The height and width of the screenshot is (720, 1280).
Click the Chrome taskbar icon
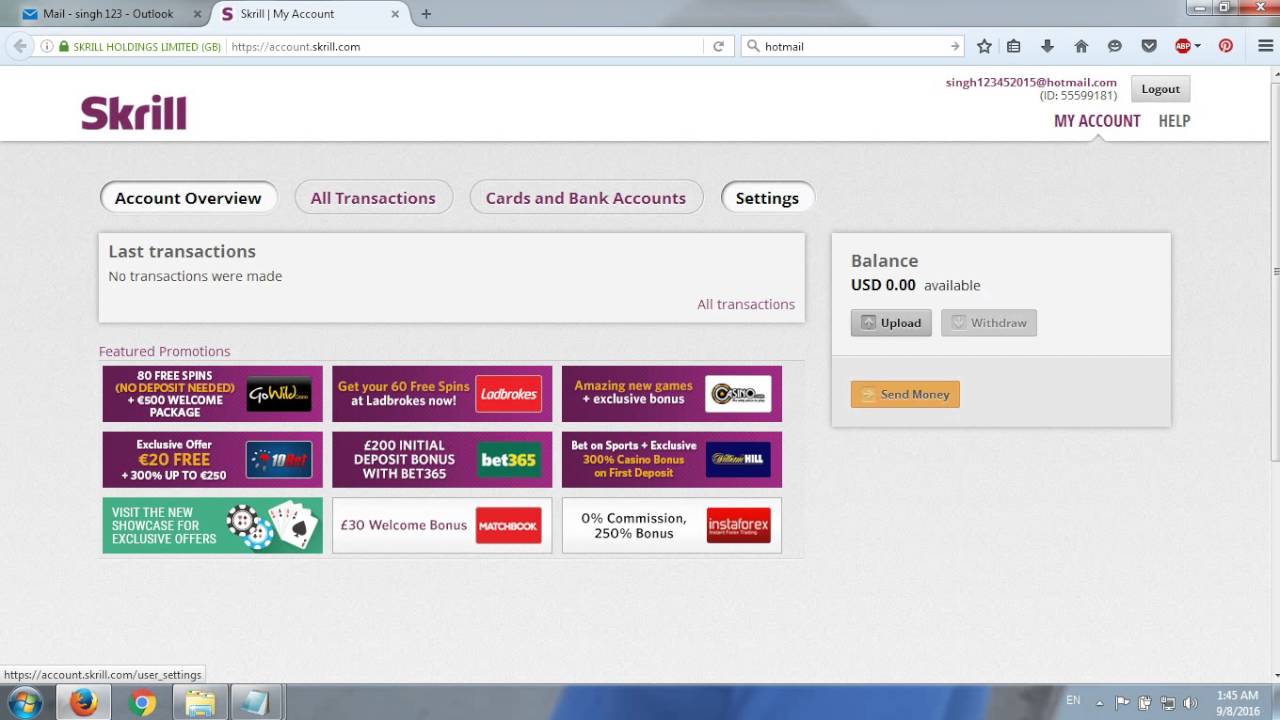[x=142, y=702]
